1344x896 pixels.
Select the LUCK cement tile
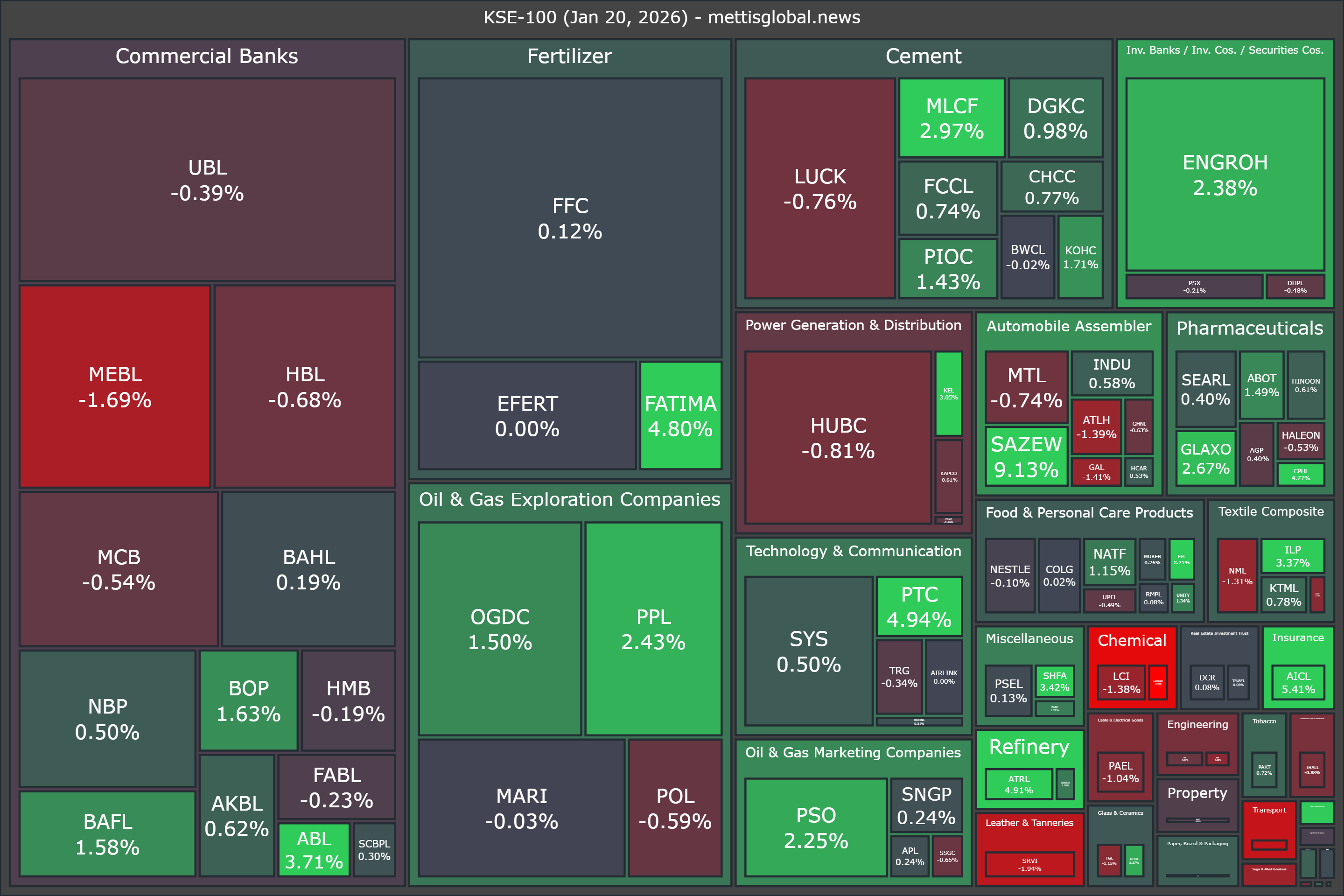pos(819,189)
